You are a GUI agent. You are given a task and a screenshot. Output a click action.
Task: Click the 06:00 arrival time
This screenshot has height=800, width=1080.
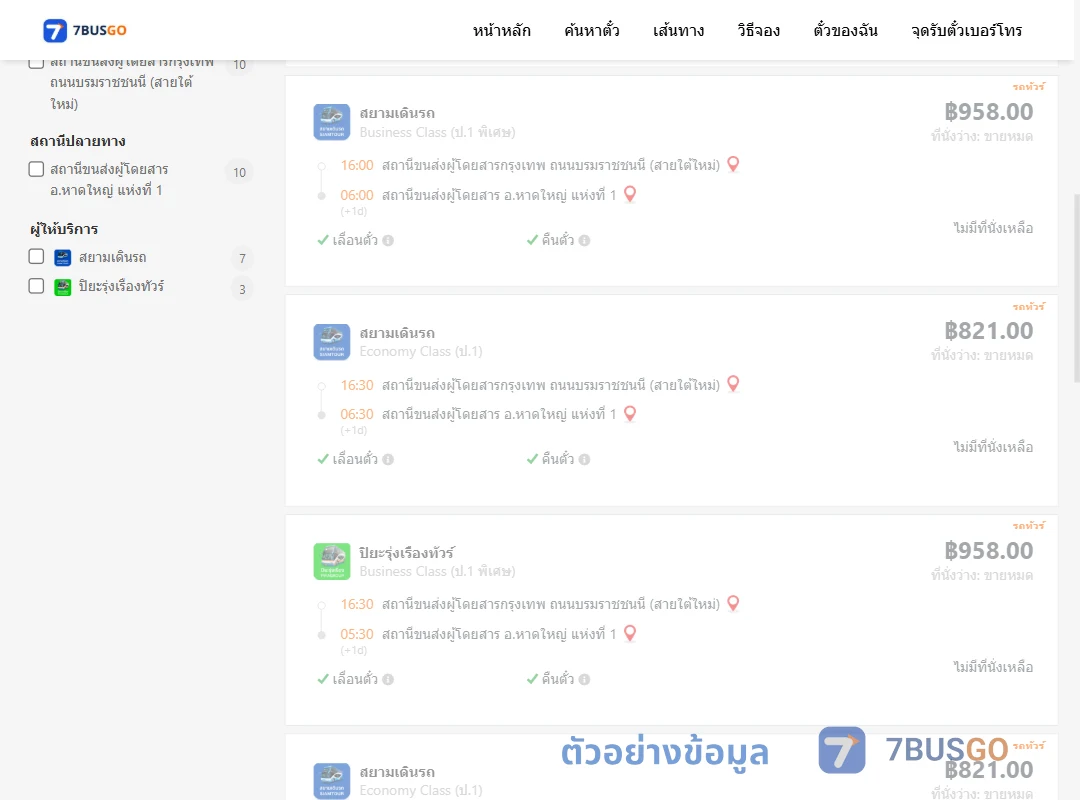click(357, 195)
